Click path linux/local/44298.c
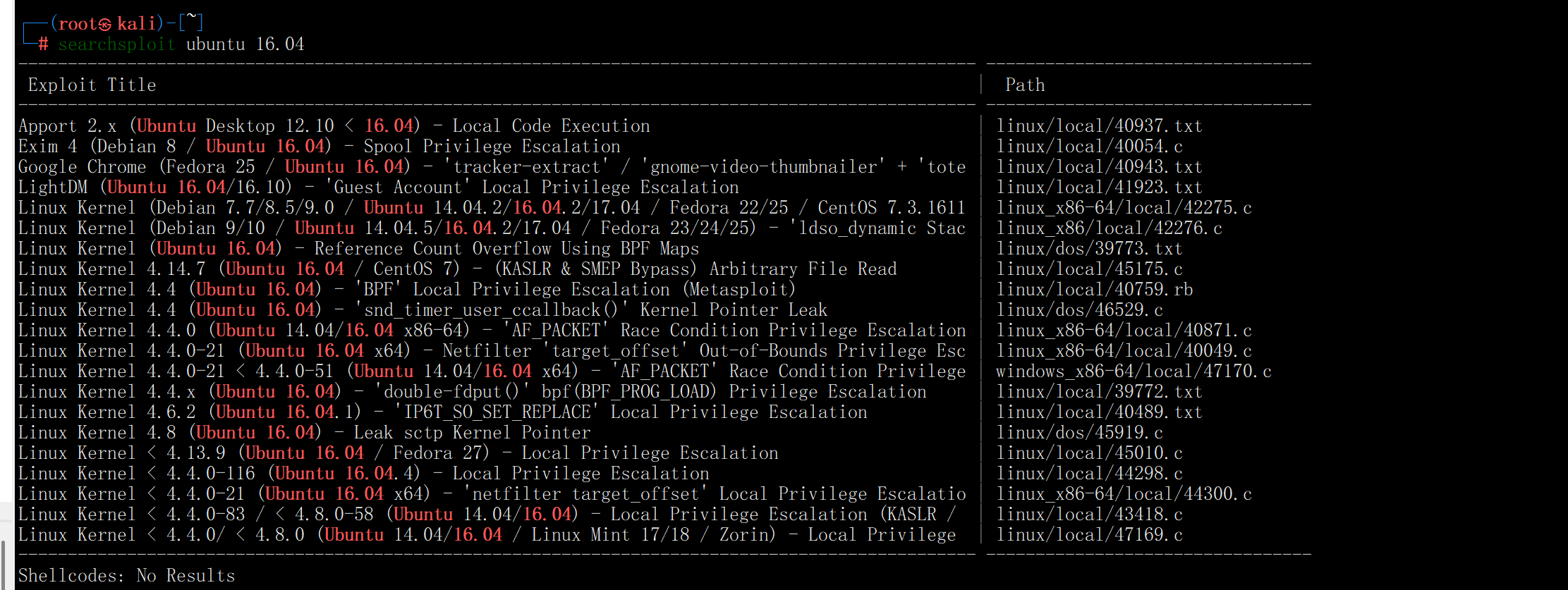1568x590 pixels. (x=1089, y=474)
